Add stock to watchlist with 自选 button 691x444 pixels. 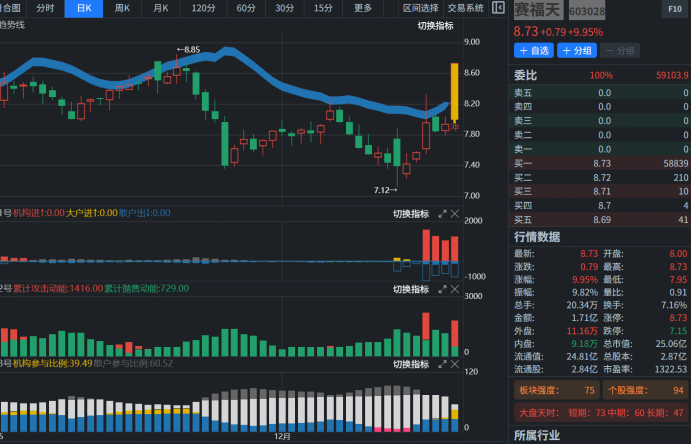click(534, 50)
